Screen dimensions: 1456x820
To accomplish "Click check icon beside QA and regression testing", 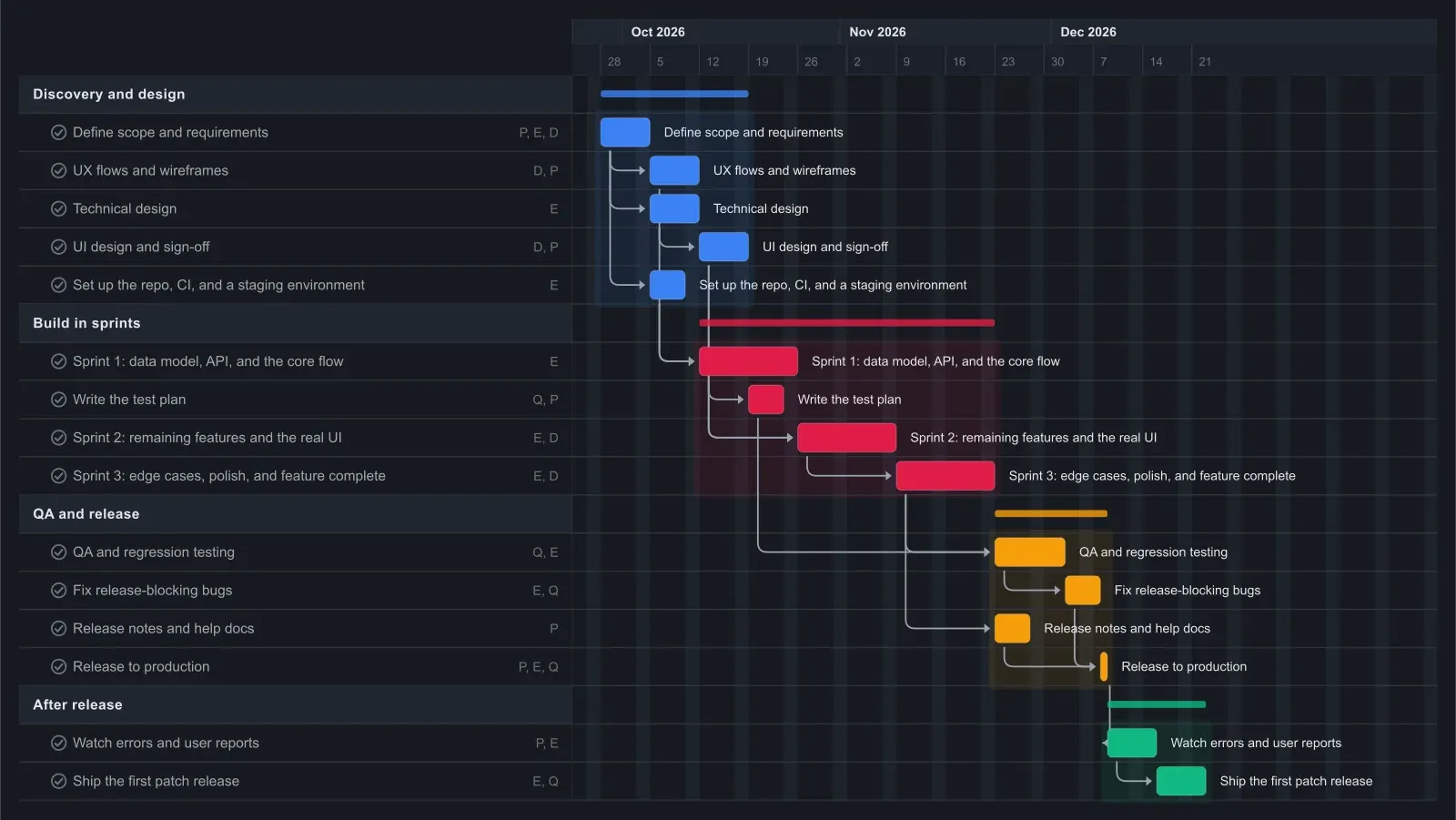I will pos(58,552).
